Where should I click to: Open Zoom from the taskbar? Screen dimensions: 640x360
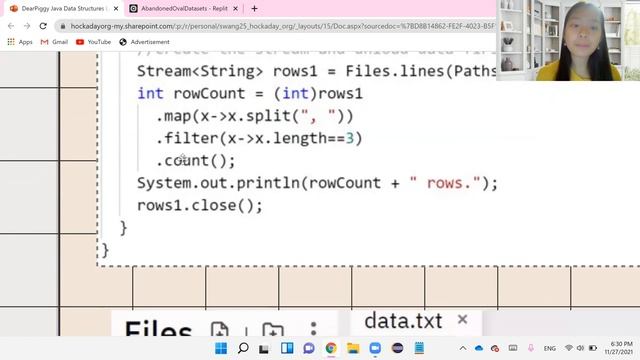pyautogui.click(x=375, y=348)
